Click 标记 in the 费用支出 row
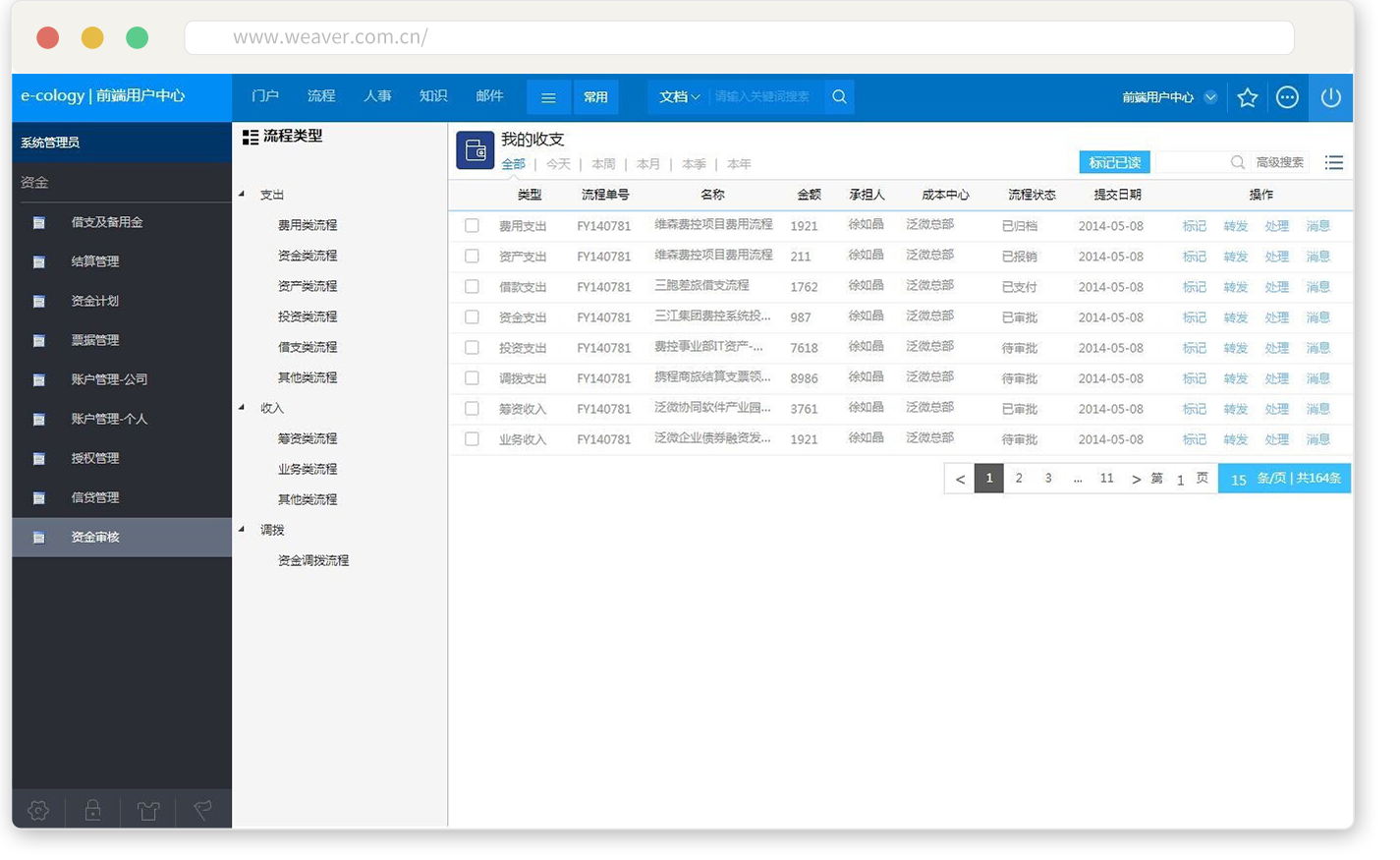 pos(1195,226)
